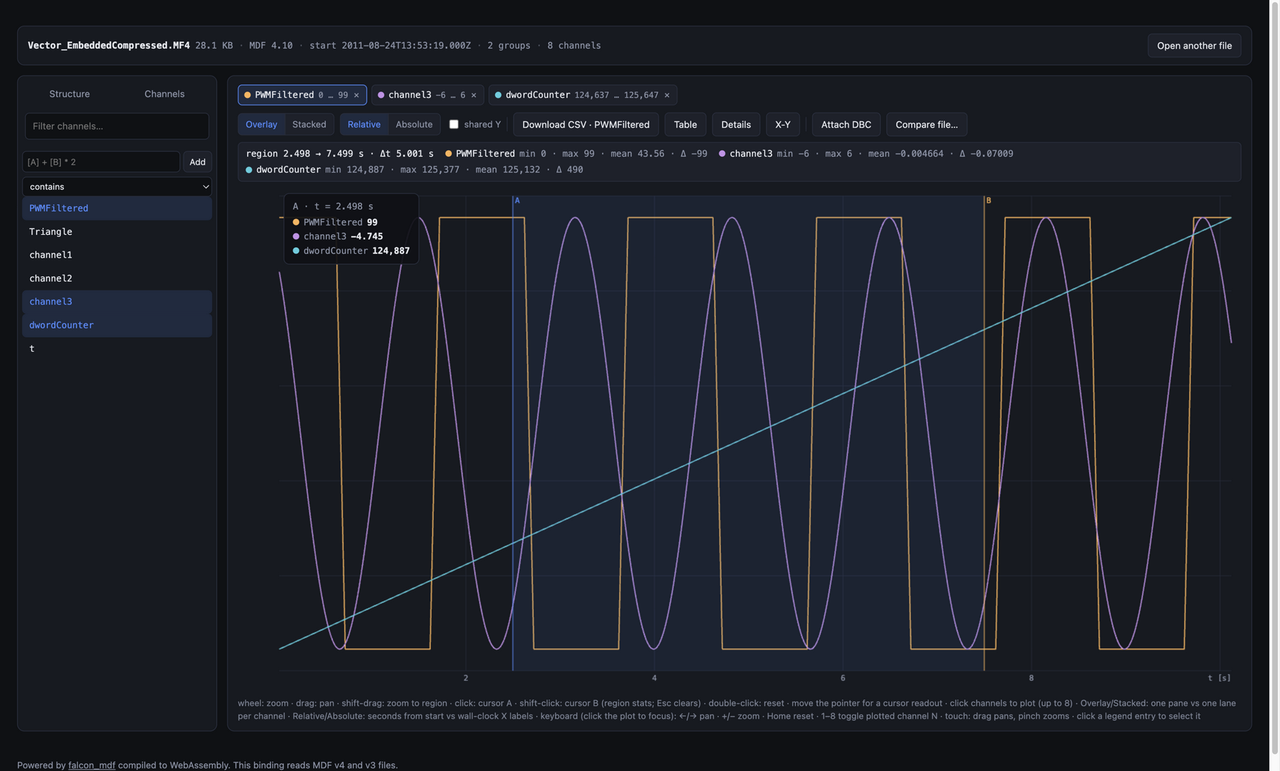Open the X-Y plot view
The height and width of the screenshot is (771, 1280).
click(783, 124)
